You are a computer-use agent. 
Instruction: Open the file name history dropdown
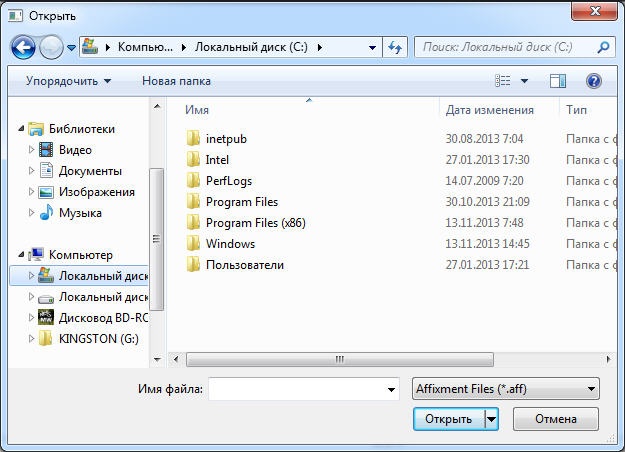[x=390, y=389]
